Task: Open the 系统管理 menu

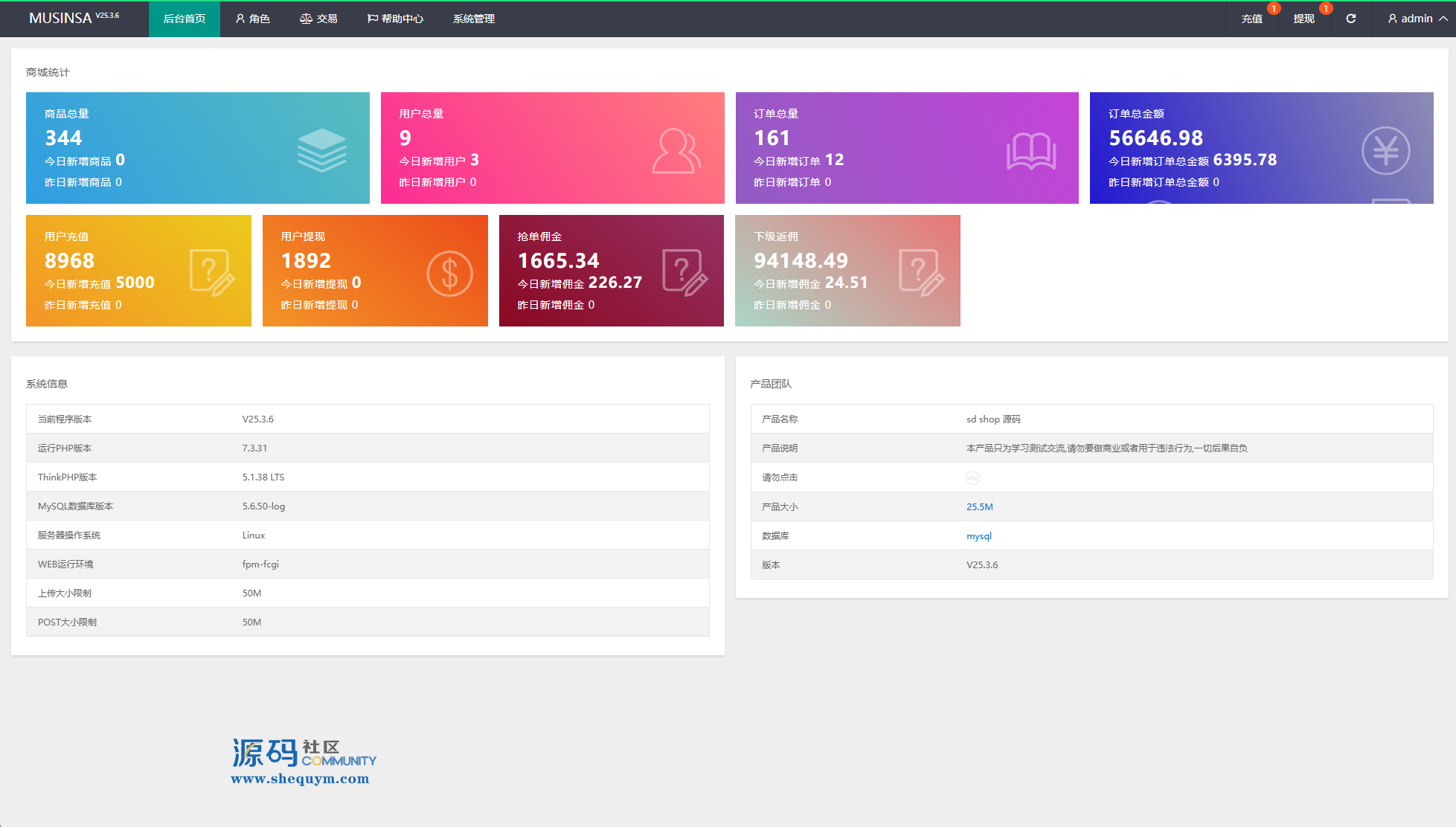Action: tap(473, 19)
